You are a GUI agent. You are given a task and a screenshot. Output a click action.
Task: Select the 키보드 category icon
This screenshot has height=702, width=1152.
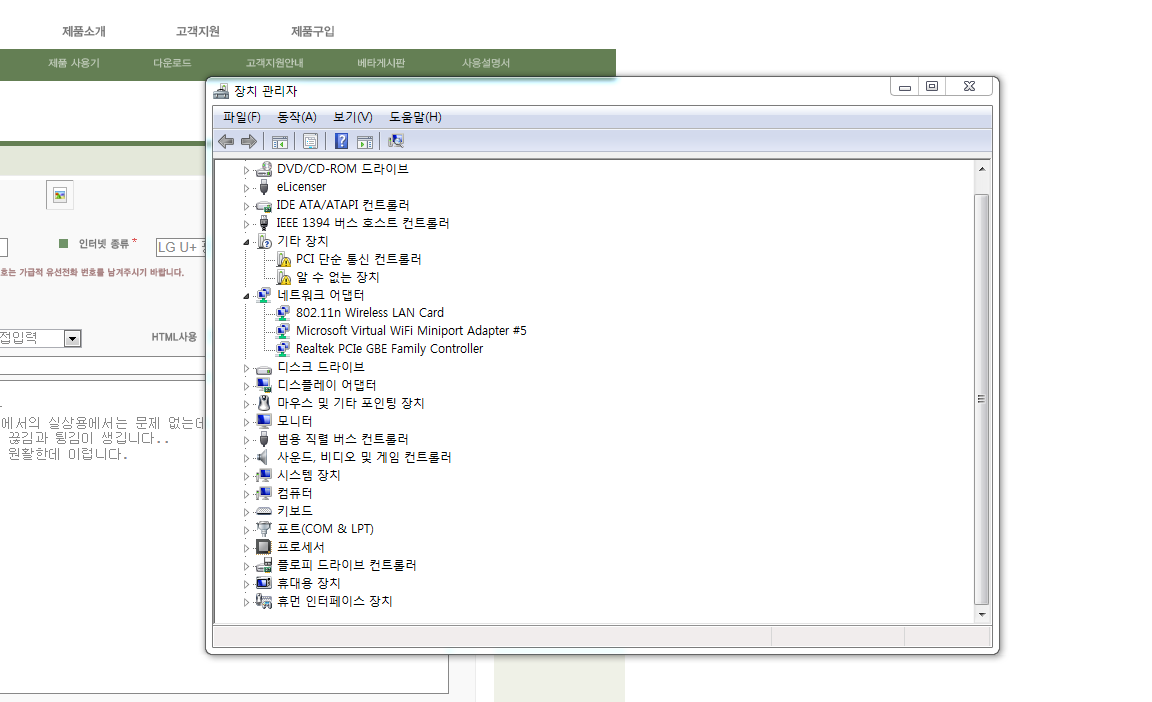(264, 511)
